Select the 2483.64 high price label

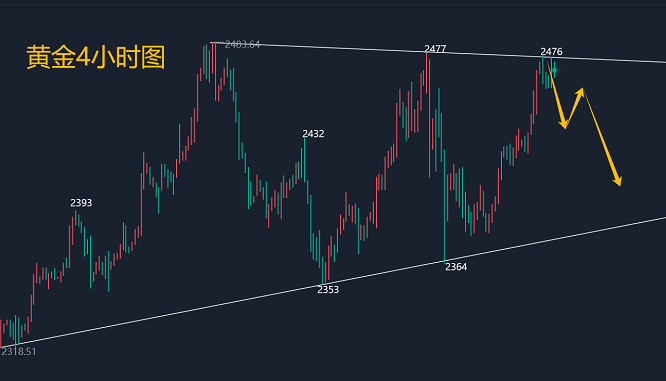(243, 44)
